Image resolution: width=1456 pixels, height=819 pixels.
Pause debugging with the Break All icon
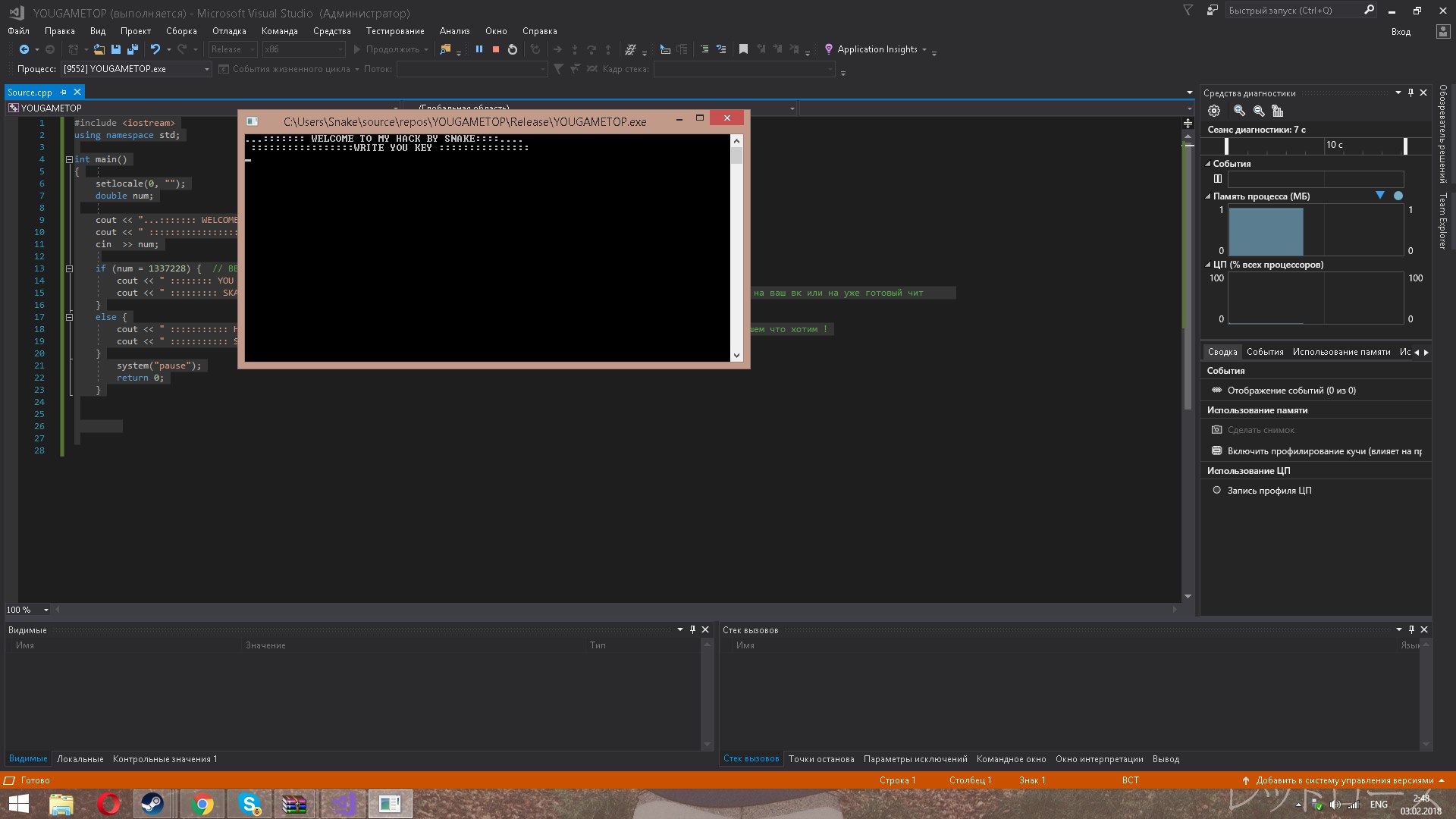(x=479, y=49)
